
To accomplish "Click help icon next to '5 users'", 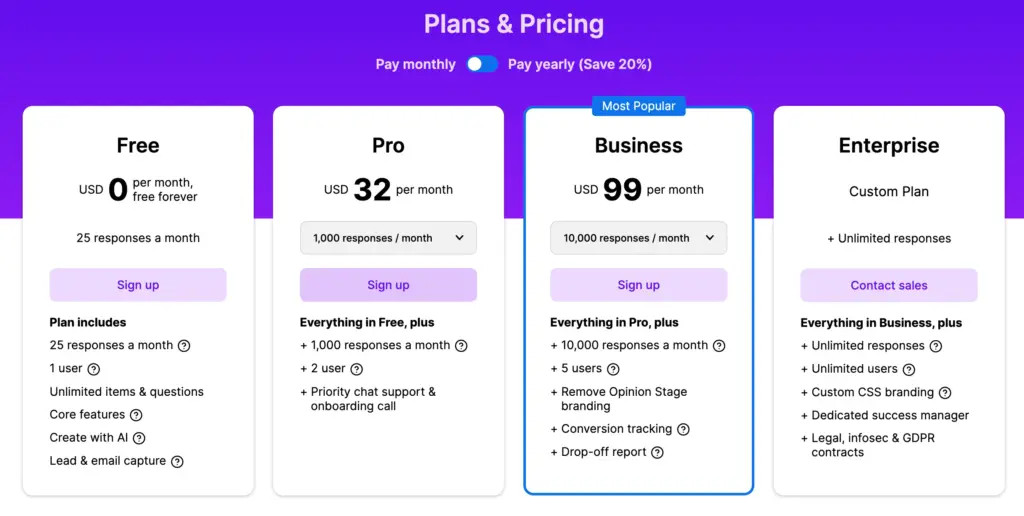I will pyautogui.click(x=613, y=369).
